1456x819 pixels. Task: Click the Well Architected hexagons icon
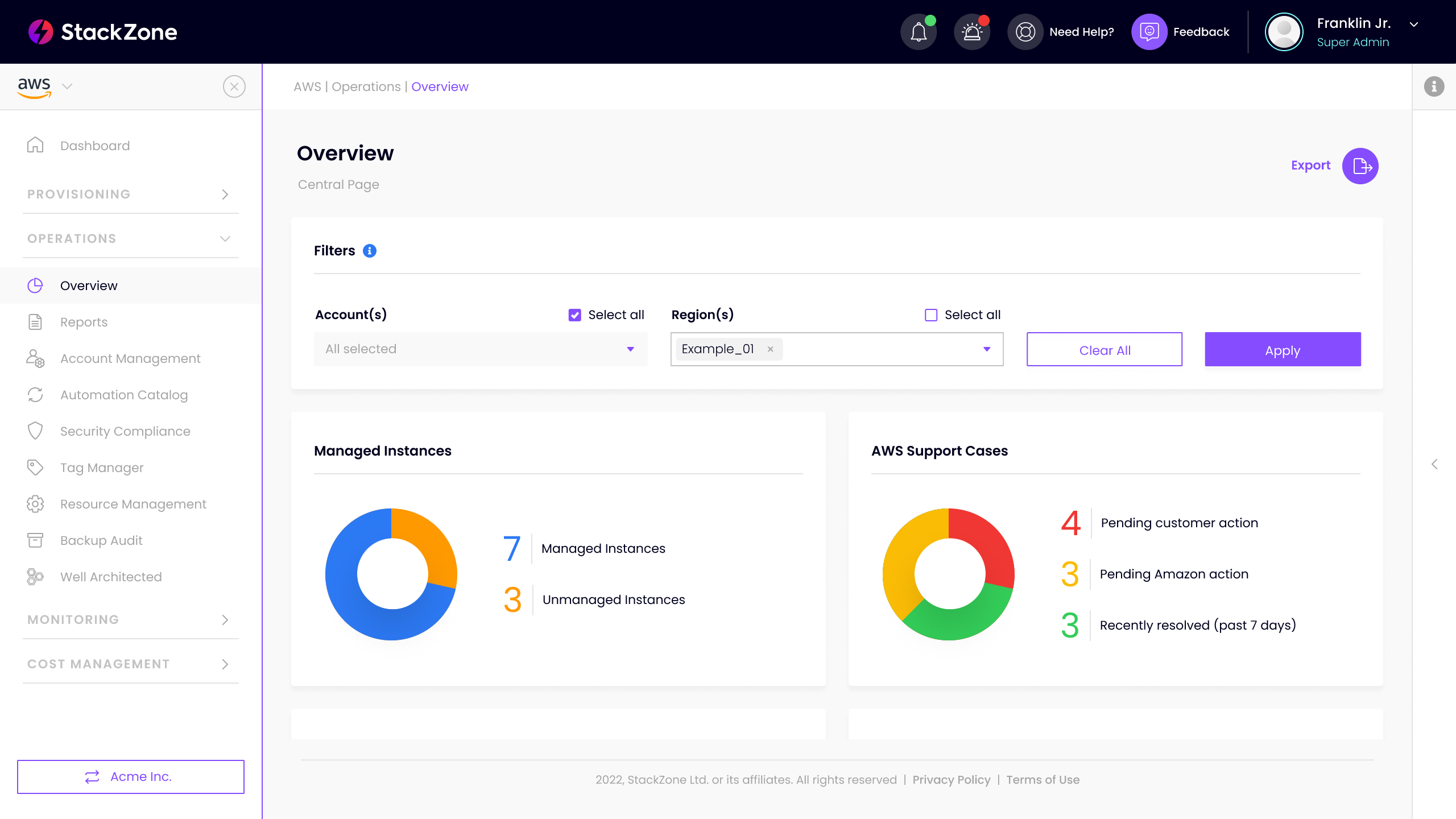(35, 577)
